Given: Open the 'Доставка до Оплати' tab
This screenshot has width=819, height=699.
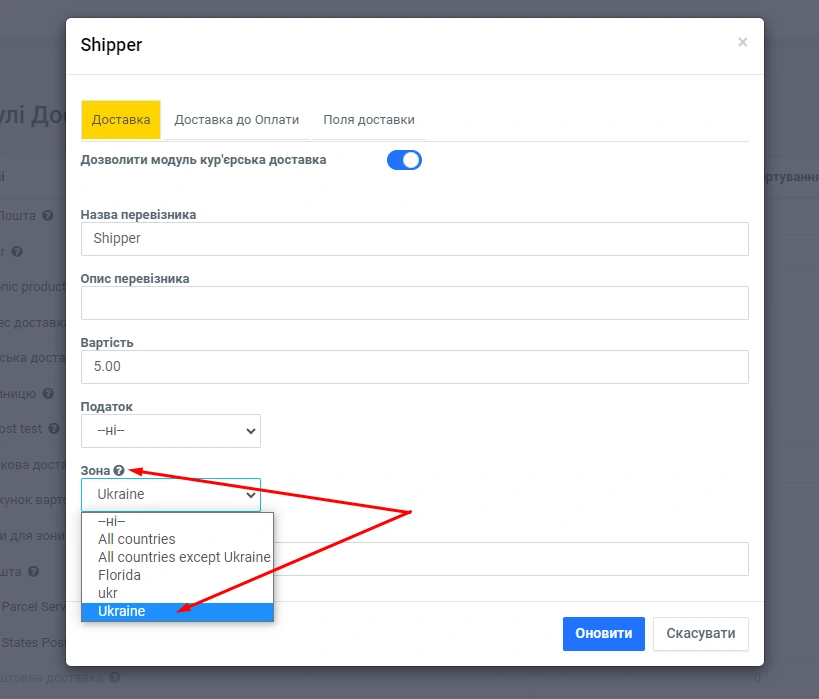Looking at the screenshot, I should (x=236, y=120).
